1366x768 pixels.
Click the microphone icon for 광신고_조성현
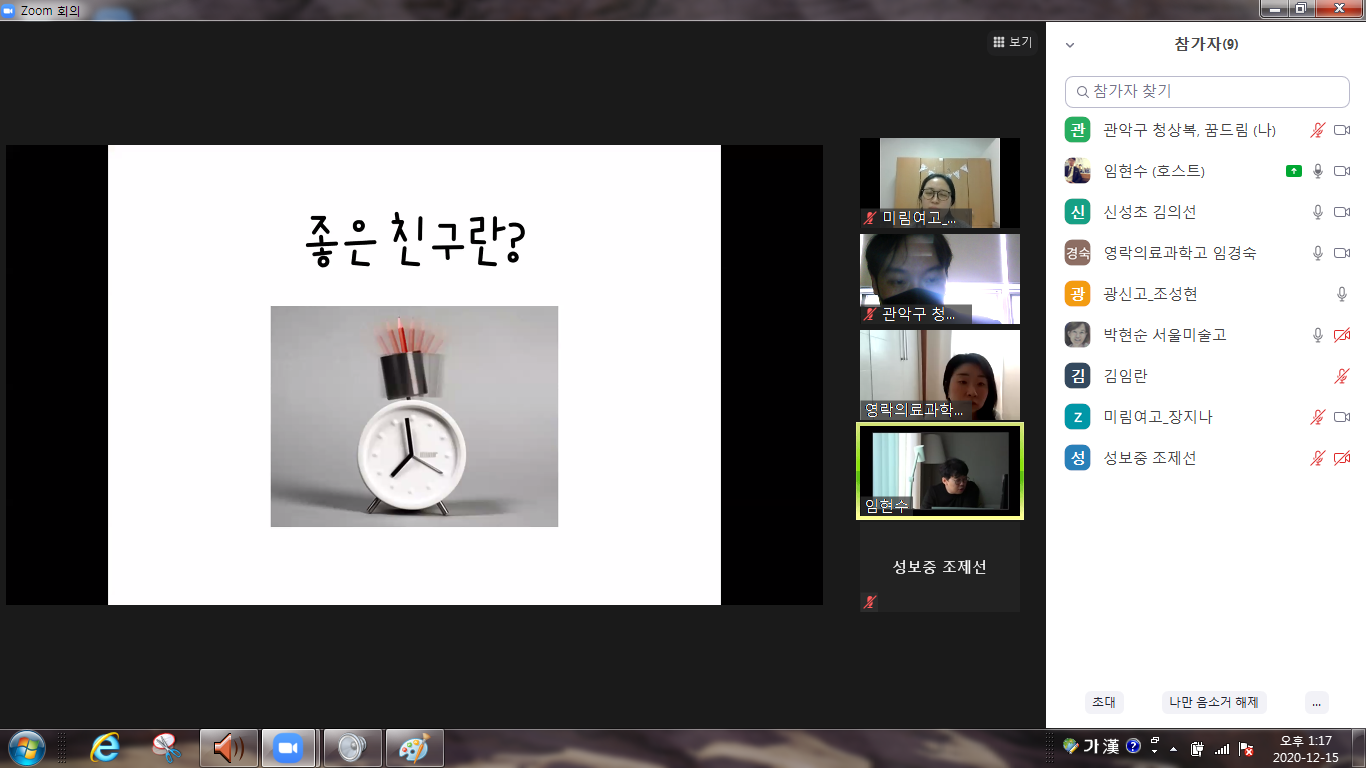(x=1342, y=294)
